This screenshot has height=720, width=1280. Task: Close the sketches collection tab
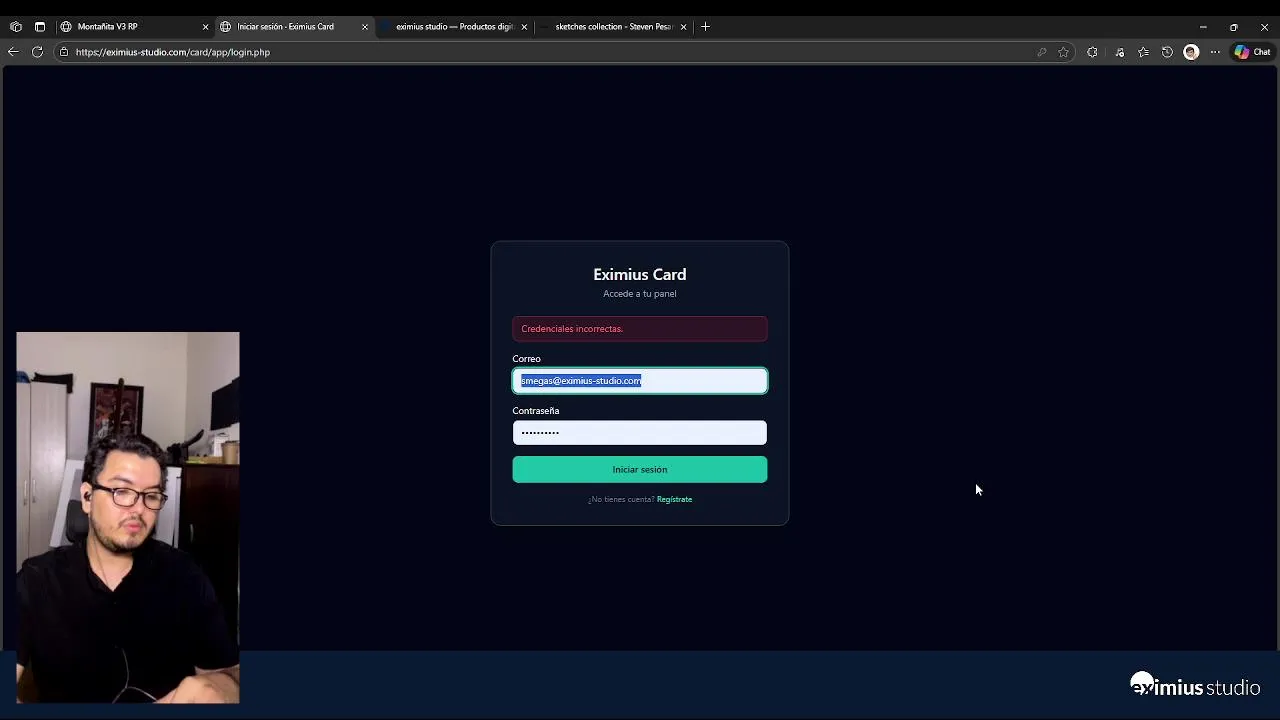tap(684, 27)
